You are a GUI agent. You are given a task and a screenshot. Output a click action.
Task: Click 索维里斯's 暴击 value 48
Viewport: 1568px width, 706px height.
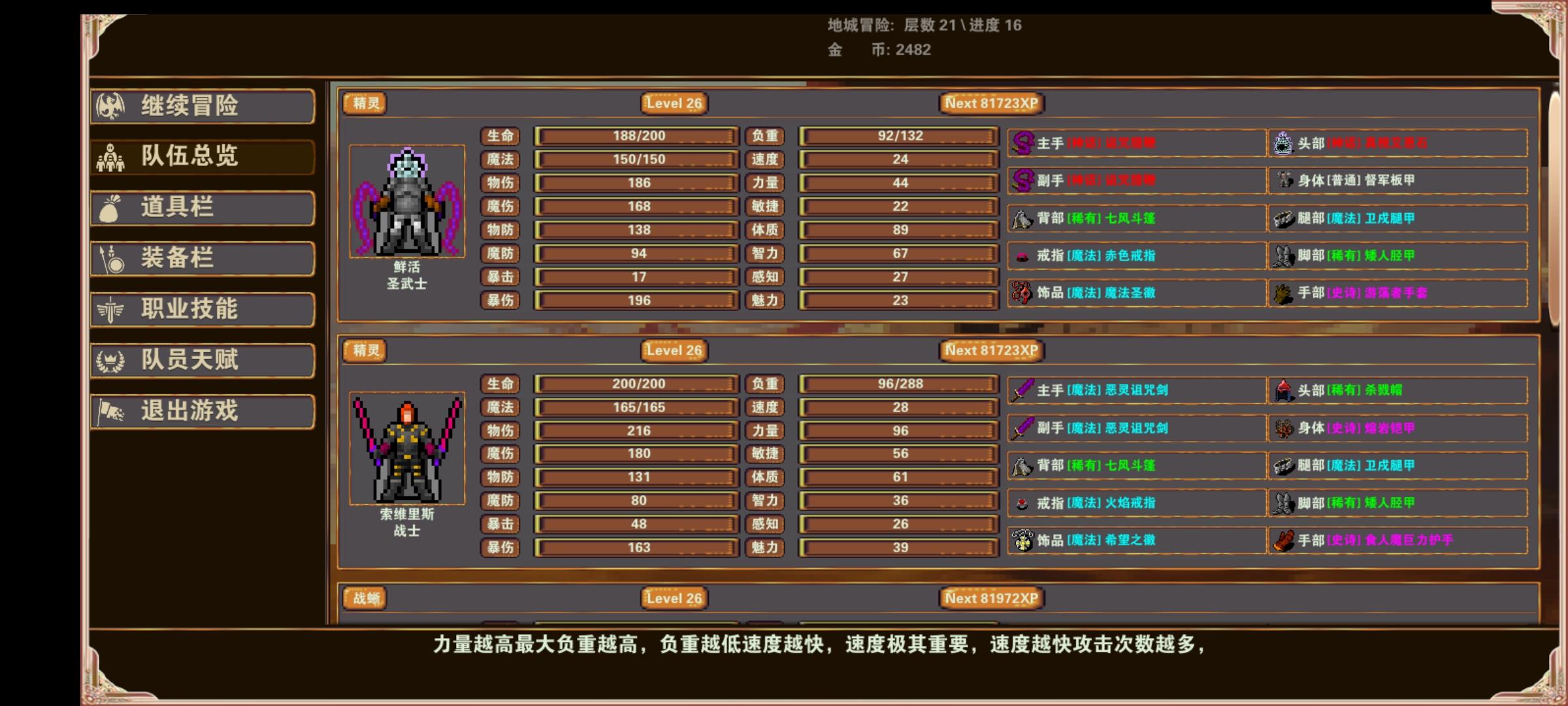click(x=638, y=524)
